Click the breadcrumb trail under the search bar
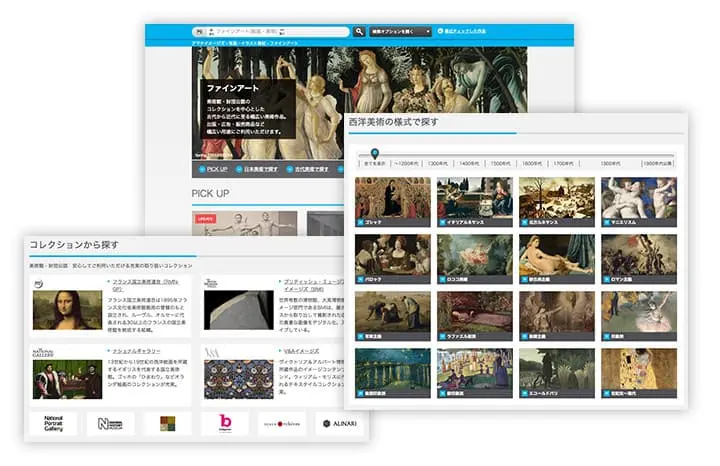This screenshot has width=720, height=466. [x=245, y=43]
